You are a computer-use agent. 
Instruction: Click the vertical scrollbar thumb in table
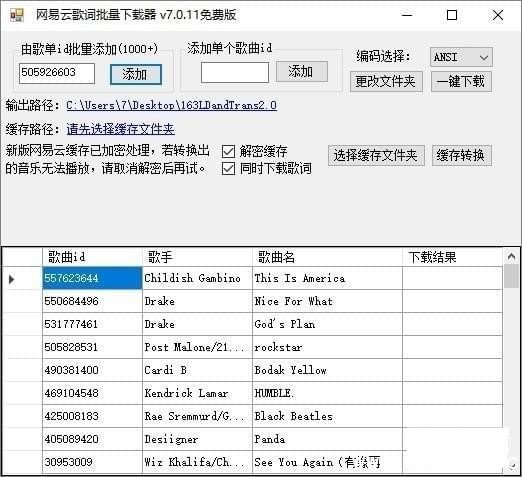pos(511,276)
